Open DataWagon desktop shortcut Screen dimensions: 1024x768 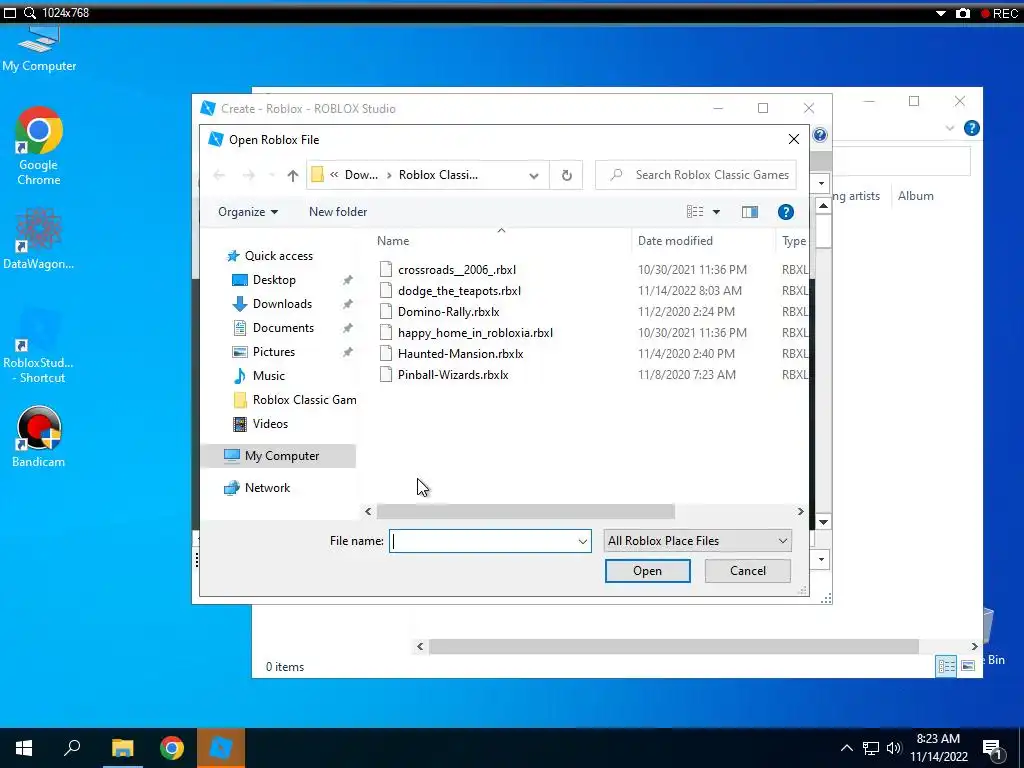[x=39, y=238]
